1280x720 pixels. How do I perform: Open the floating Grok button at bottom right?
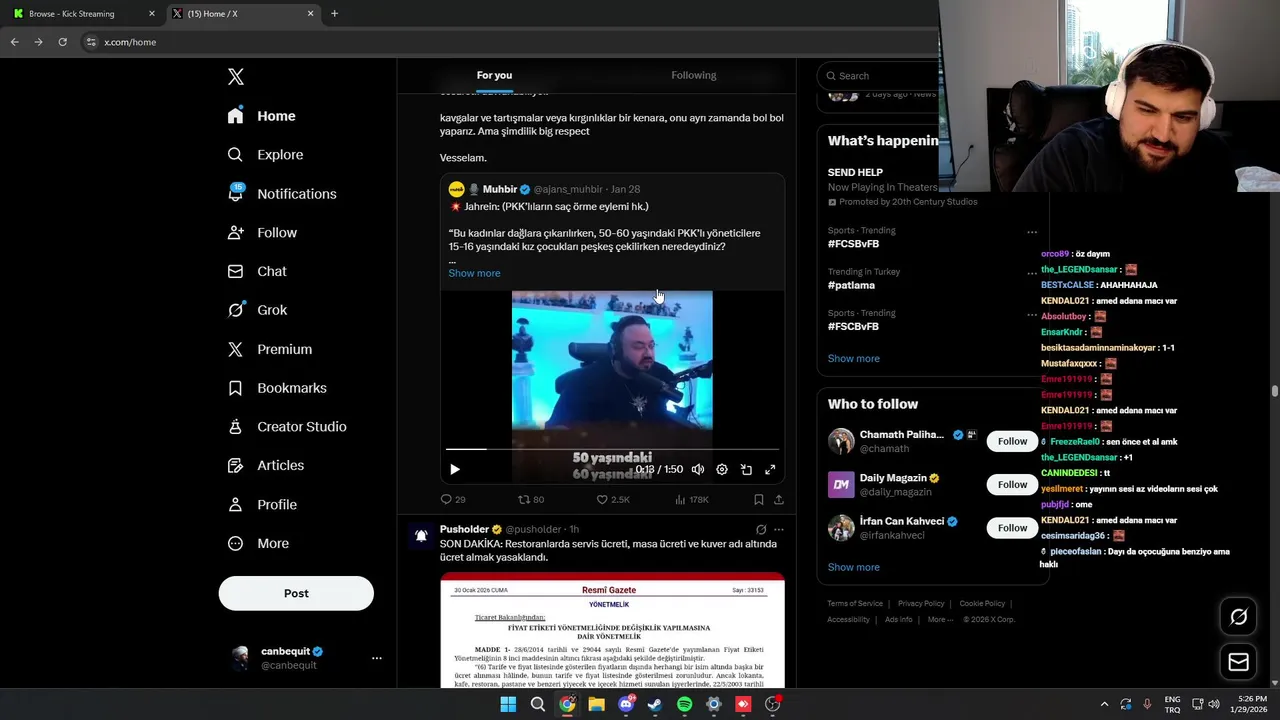[1239, 617]
